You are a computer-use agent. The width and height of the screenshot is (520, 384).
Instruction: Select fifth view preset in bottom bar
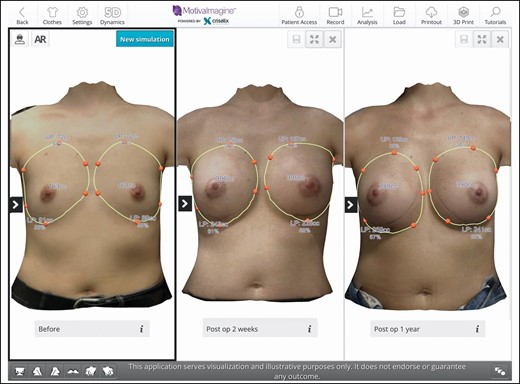click(91, 371)
